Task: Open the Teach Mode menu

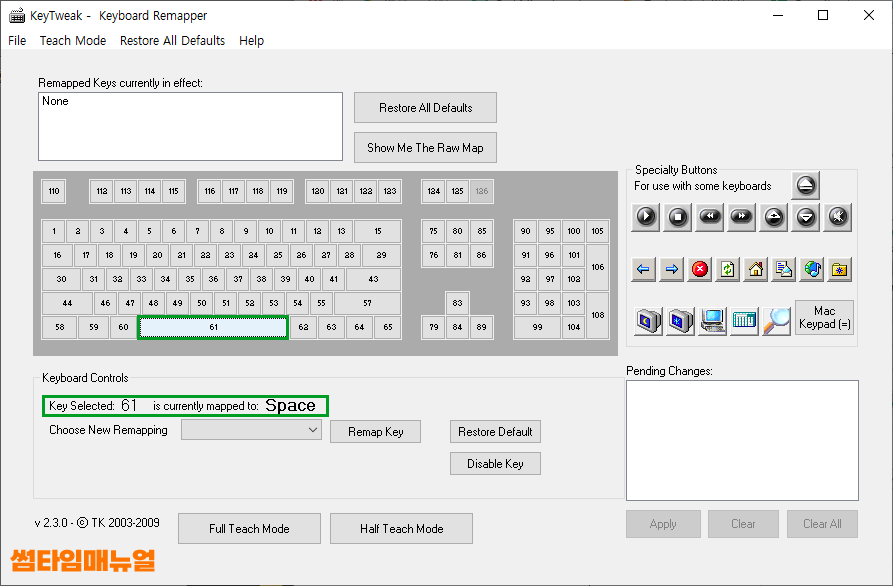Action: pyautogui.click(x=73, y=40)
